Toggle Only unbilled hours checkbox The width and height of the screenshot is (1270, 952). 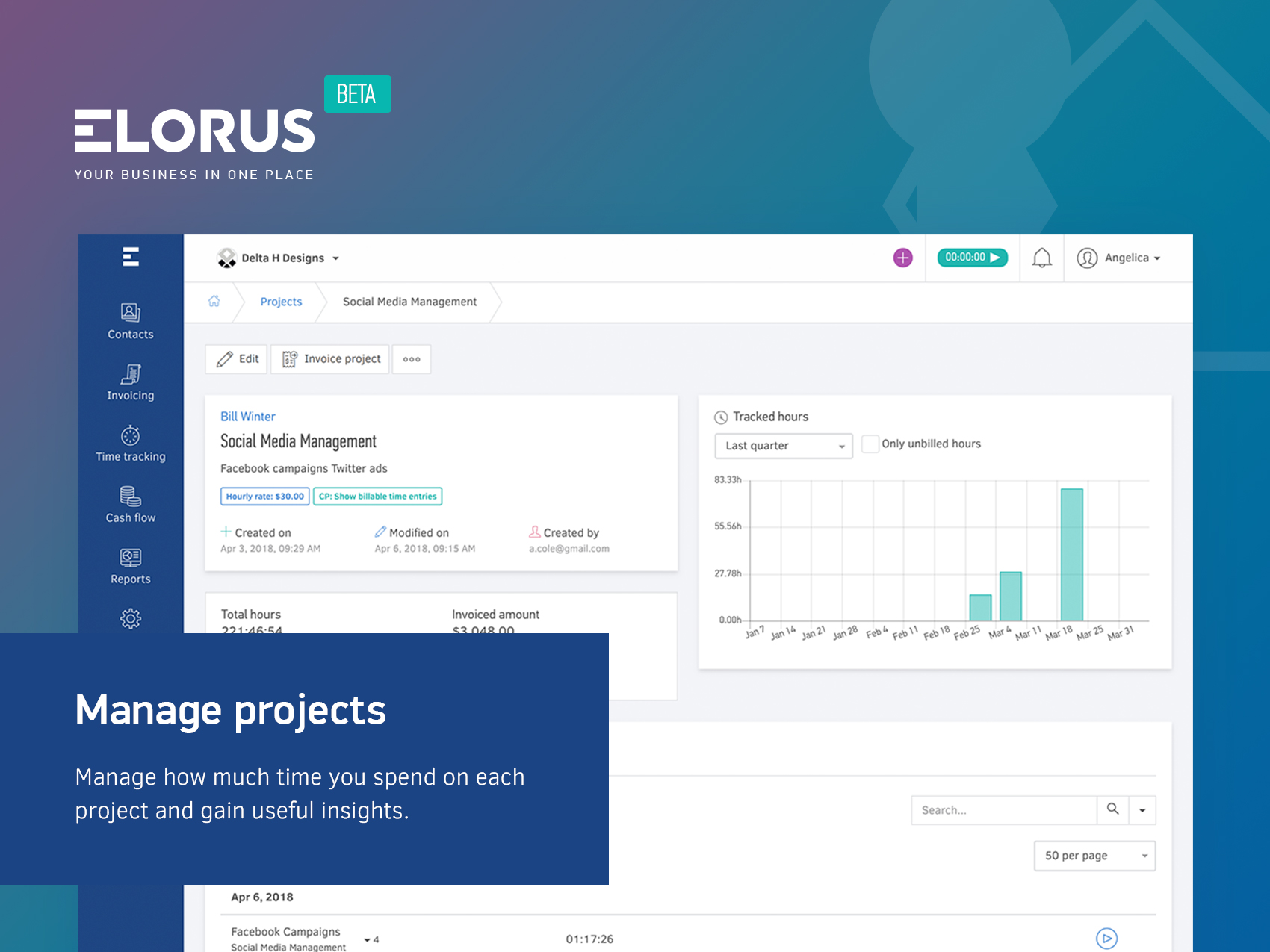(870, 444)
